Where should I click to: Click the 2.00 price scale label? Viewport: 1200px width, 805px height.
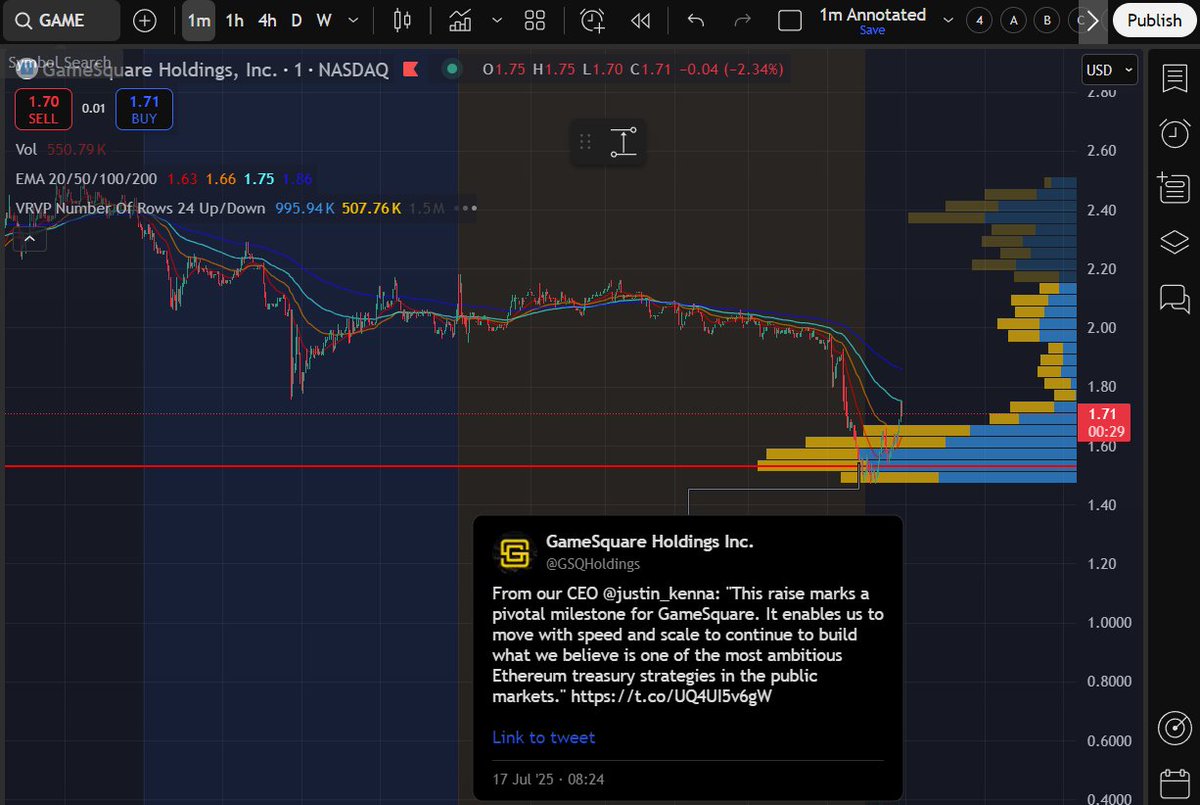pos(1102,328)
